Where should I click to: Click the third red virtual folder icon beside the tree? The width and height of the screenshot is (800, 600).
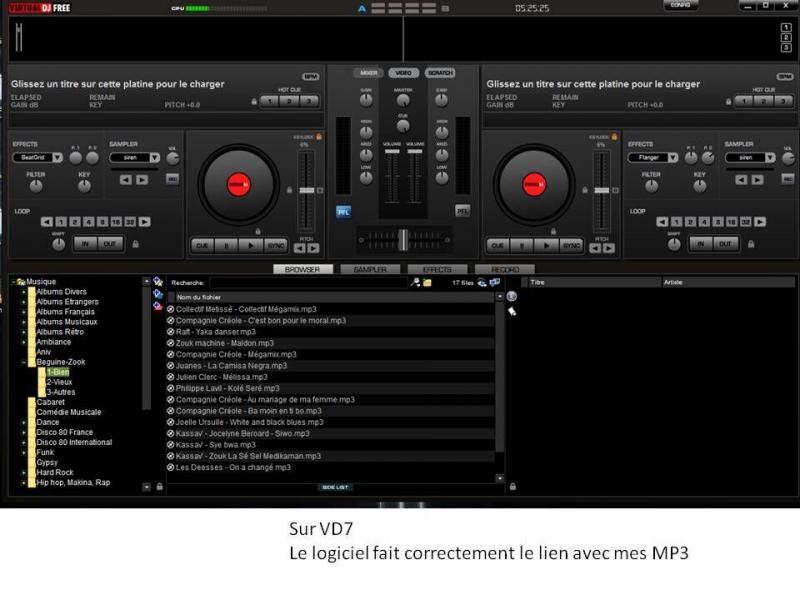click(158, 306)
